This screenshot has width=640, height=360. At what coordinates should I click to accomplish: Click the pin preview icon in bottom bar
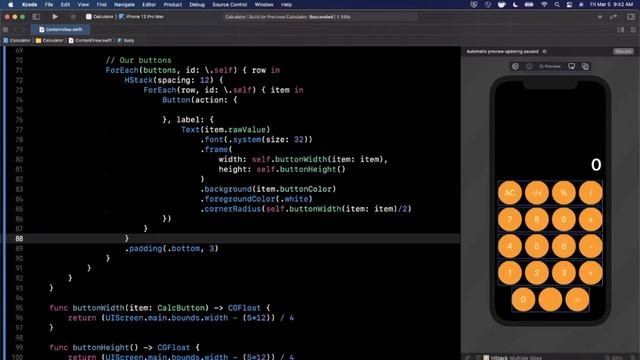pyautogui.click(x=468, y=358)
